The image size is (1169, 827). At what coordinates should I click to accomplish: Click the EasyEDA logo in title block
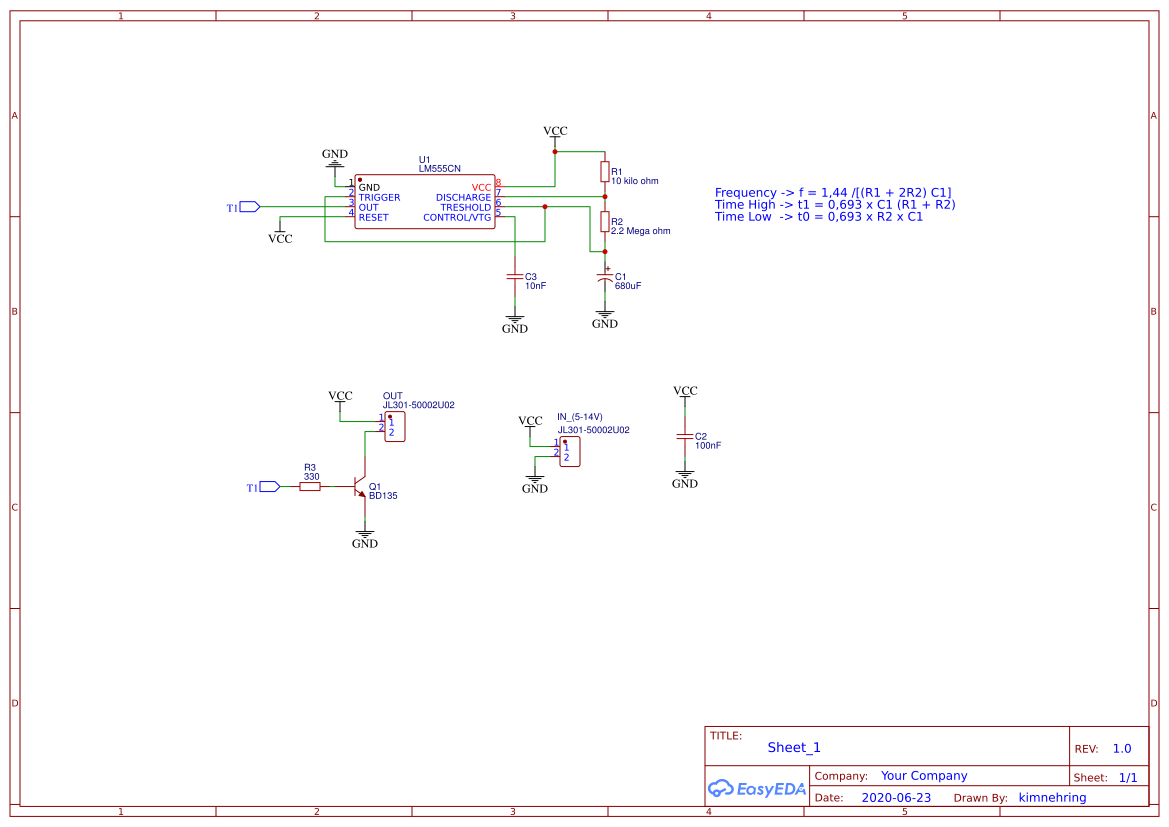click(x=756, y=789)
